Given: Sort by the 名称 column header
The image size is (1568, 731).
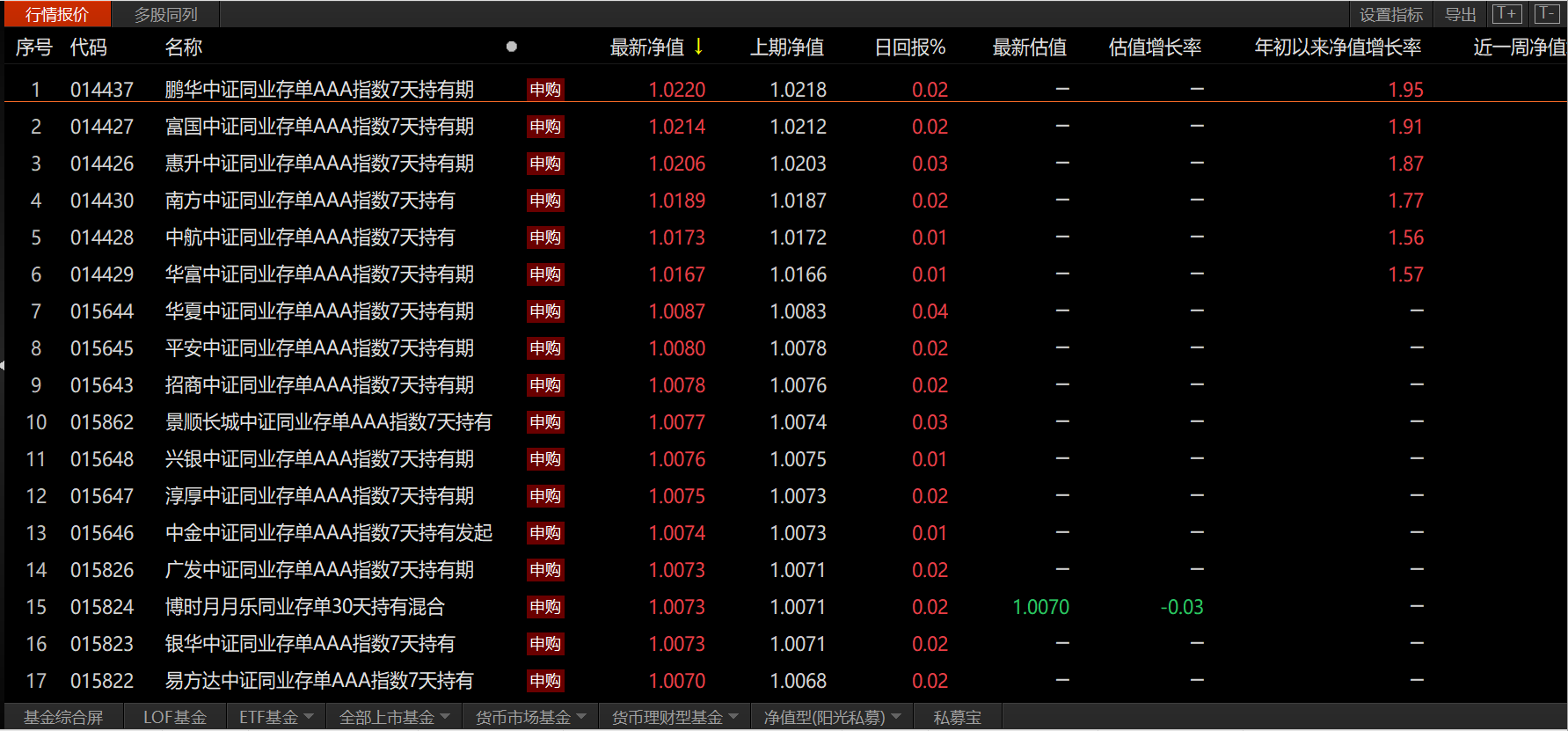Looking at the screenshot, I should tap(184, 48).
